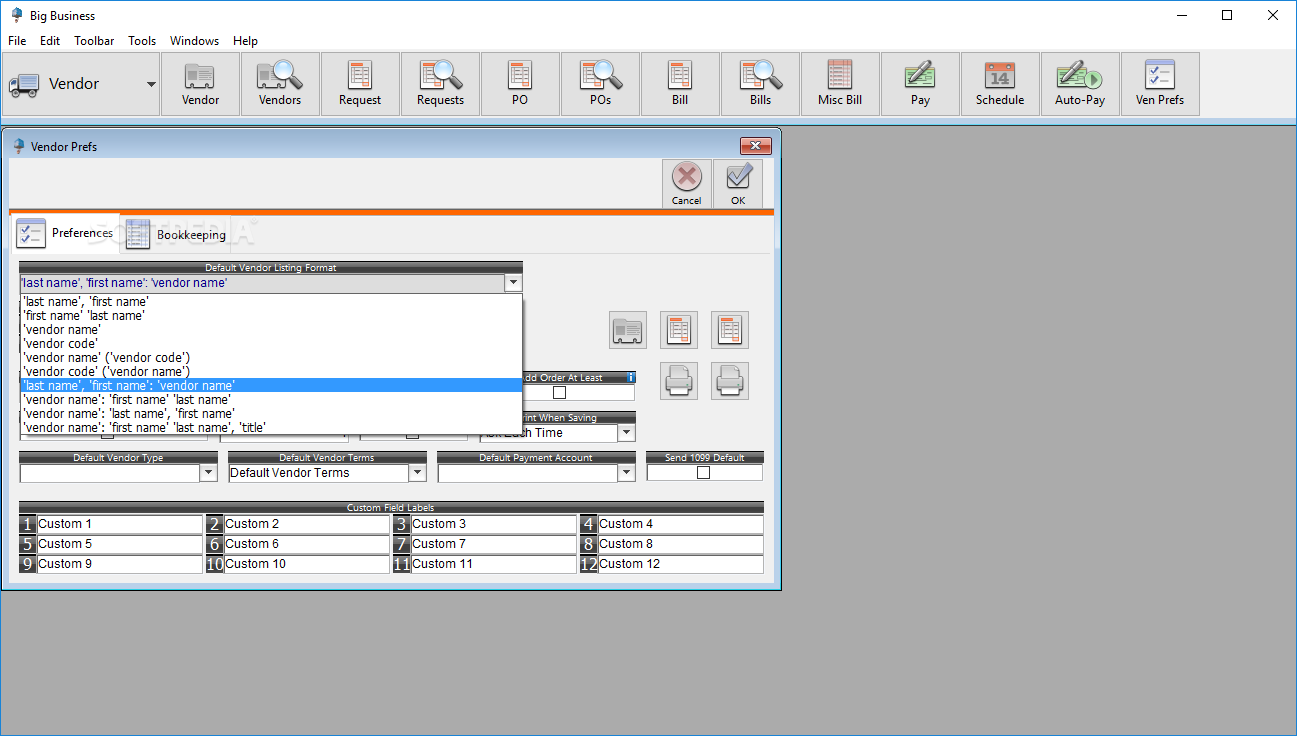The image size is (1297, 736).
Task: Open the Misc Bill toolbar icon
Action: pos(840,84)
